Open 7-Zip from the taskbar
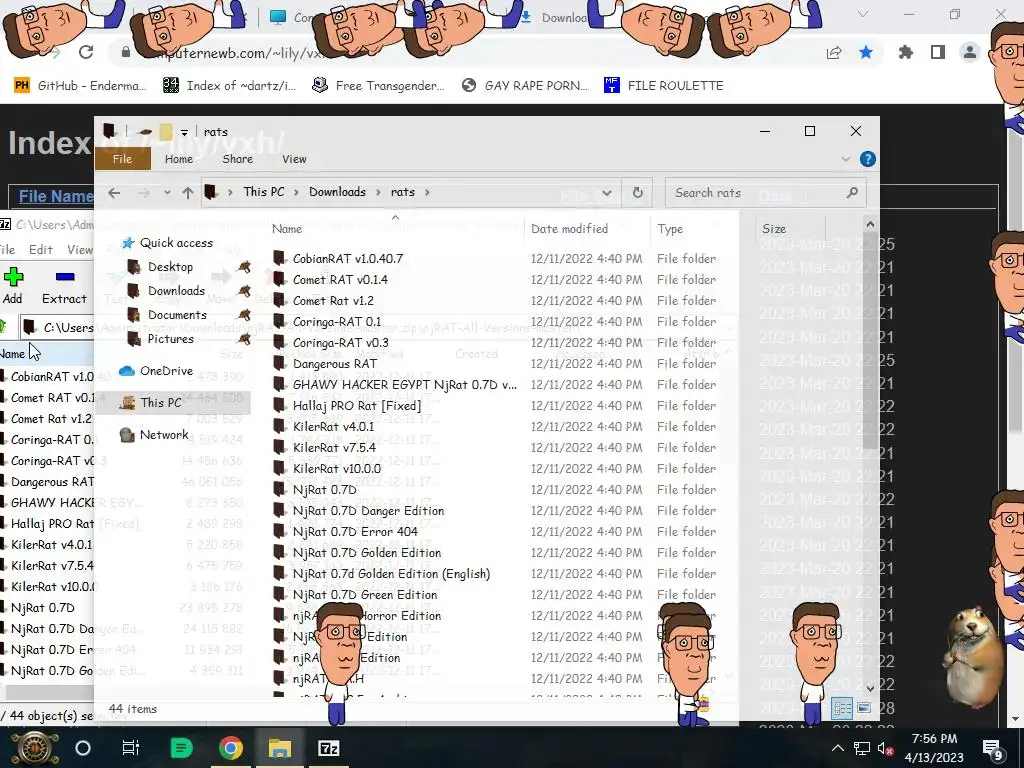 tap(328, 748)
